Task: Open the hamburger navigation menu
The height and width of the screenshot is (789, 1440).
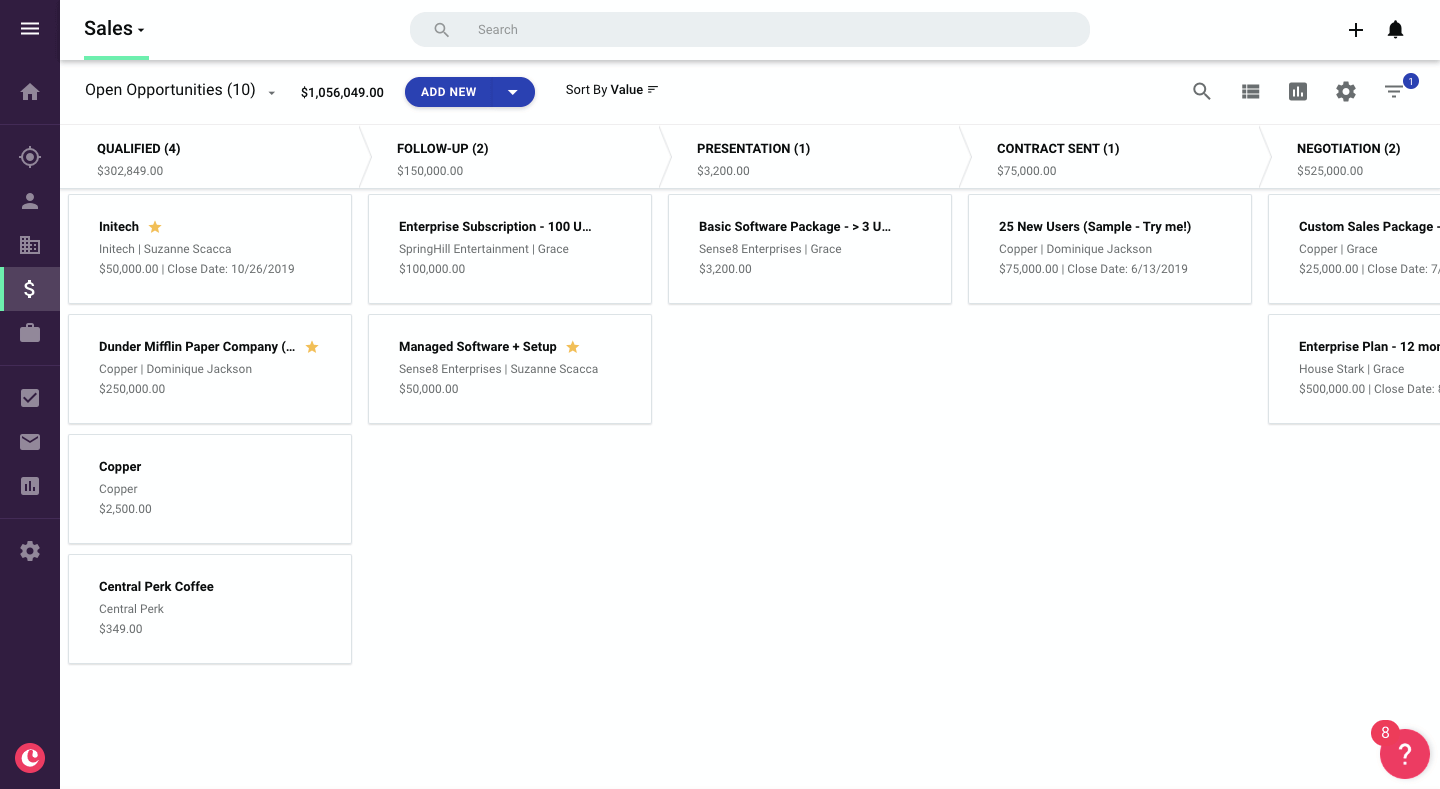Action: (x=30, y=29)
